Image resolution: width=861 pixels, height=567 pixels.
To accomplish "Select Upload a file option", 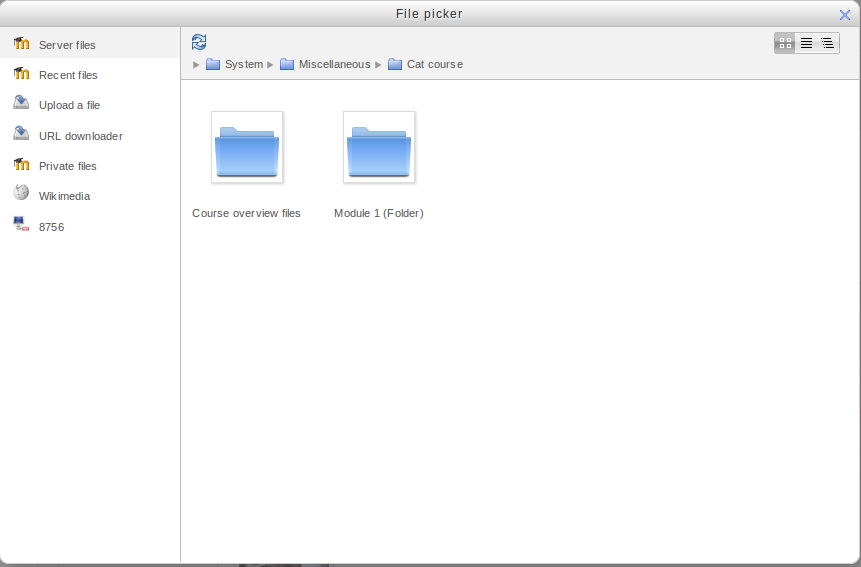I will 90,105.
